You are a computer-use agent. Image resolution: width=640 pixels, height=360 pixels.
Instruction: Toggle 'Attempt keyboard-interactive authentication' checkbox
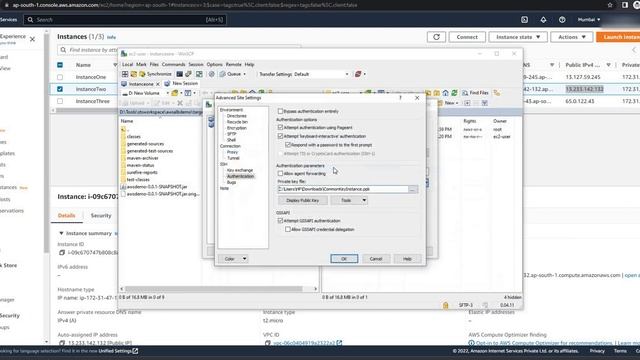(280, 136)
